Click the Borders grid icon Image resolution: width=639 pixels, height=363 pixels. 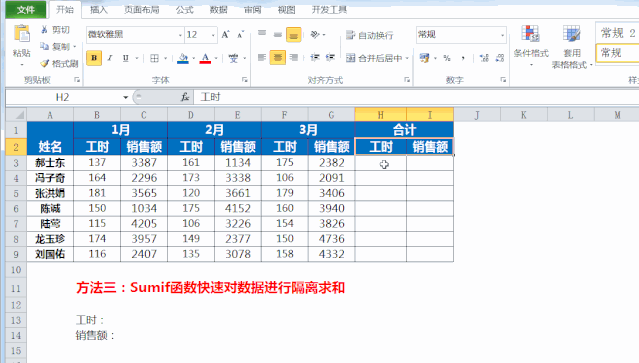tap(154, 58)
